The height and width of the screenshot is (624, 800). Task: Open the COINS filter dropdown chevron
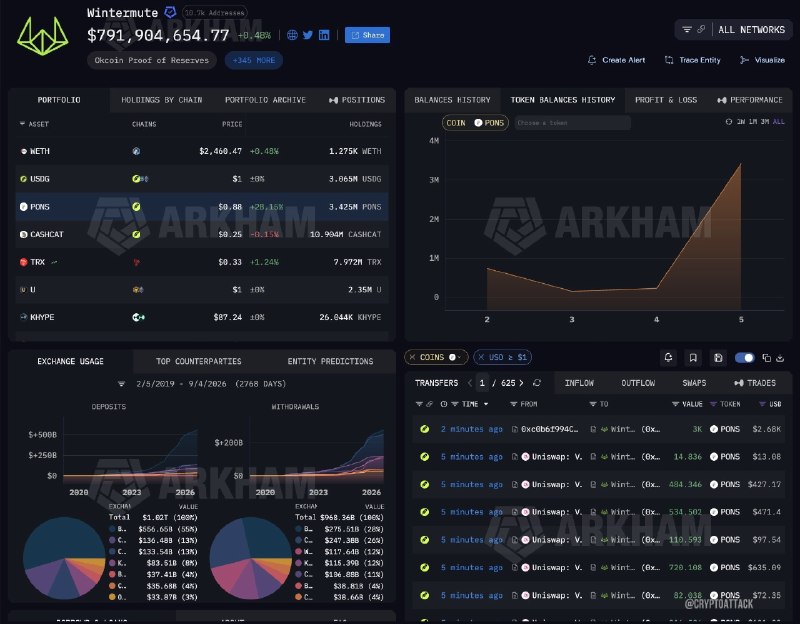460,357
